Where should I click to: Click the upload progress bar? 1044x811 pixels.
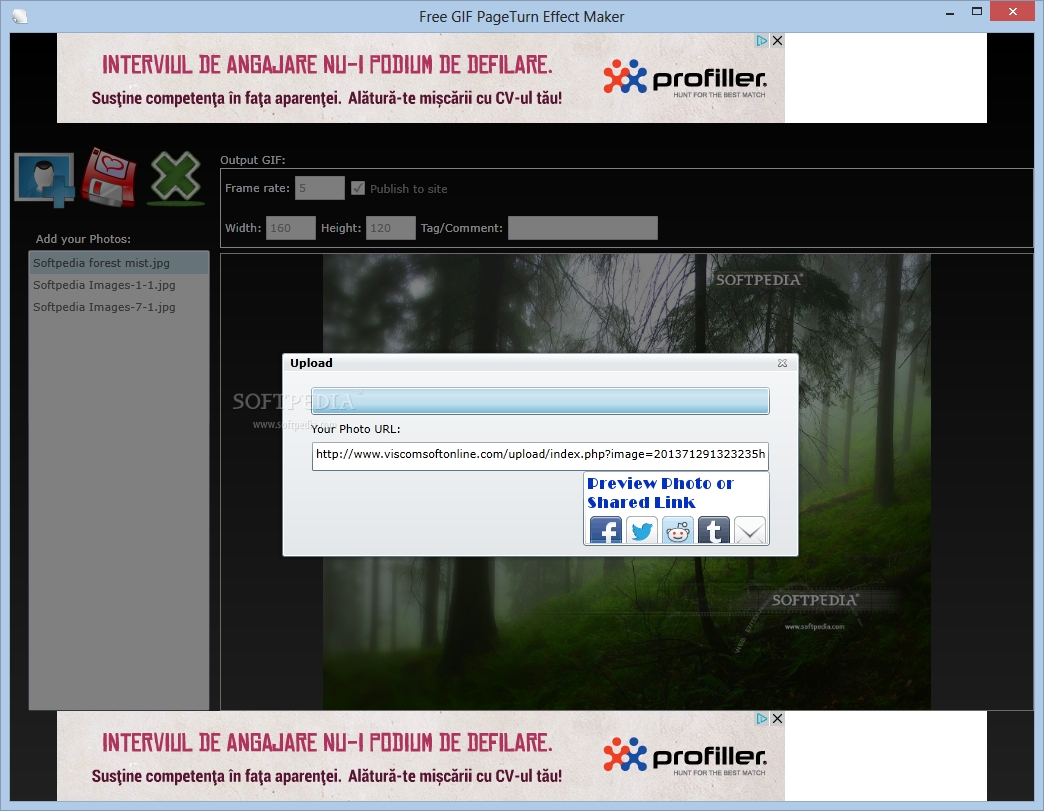540,401
